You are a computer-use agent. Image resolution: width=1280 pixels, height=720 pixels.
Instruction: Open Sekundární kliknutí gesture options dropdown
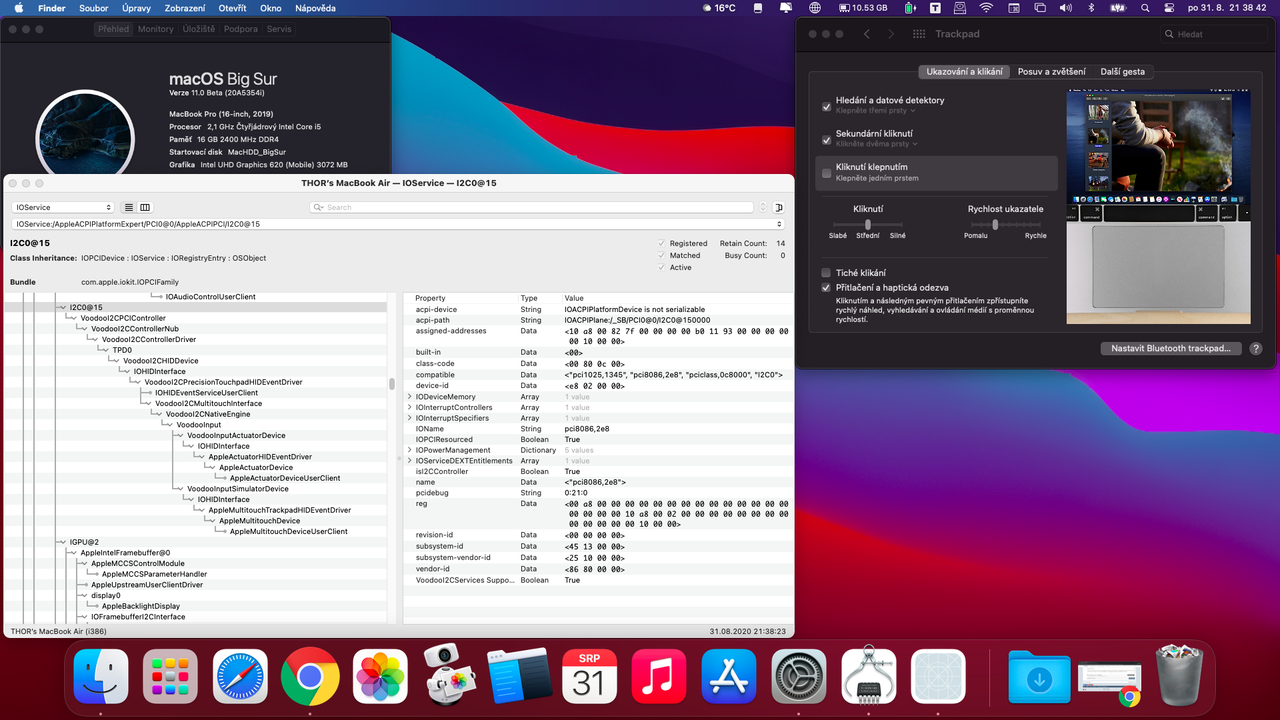pyautogui.click(x=877, y=144)
